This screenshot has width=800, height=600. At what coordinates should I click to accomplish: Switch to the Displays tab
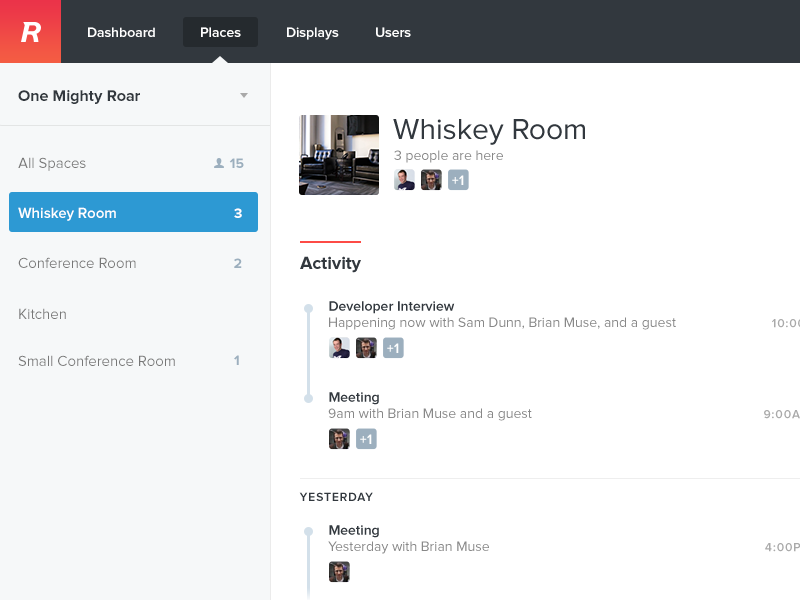pyautogui.click(x=312, y=32)
